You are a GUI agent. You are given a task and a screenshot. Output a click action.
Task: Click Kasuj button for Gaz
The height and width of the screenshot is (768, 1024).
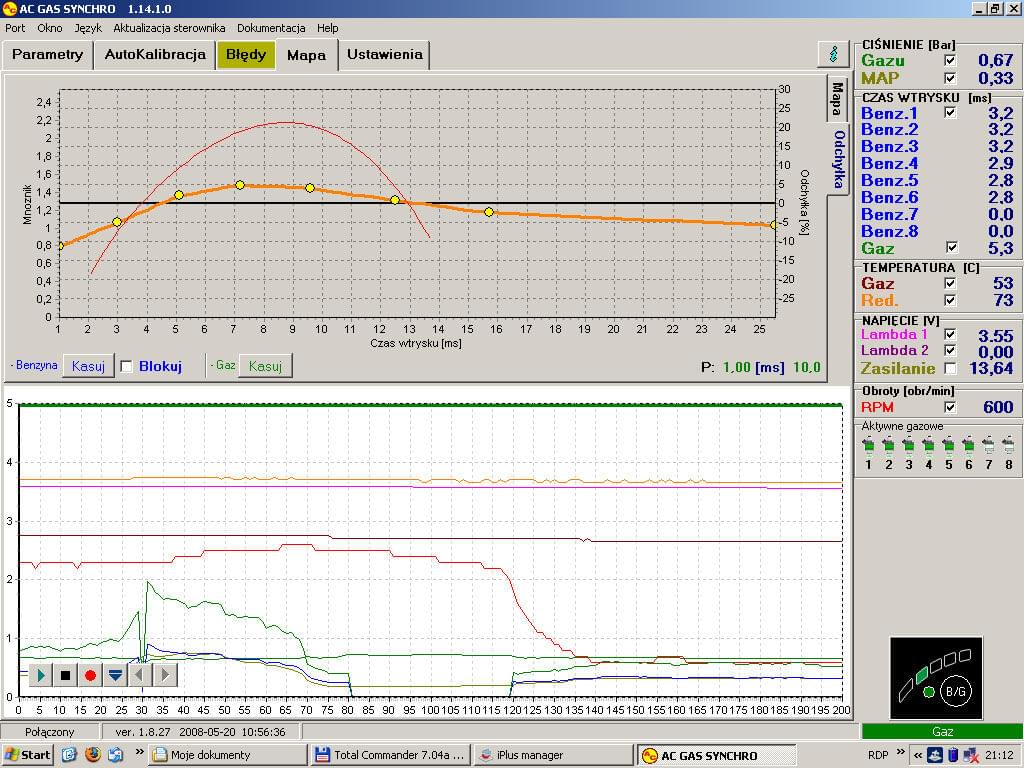(x=265, y=366)
